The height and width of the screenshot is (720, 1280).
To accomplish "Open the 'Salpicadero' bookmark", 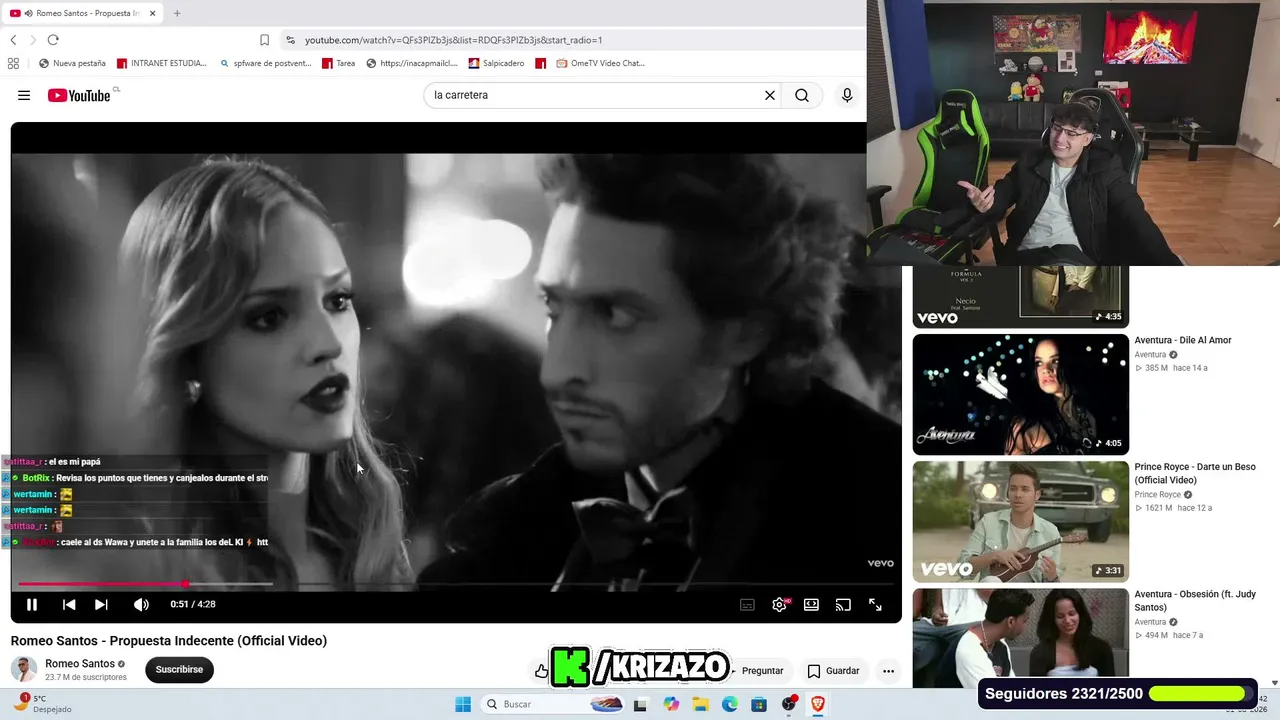I will click(x=496, y=63).
